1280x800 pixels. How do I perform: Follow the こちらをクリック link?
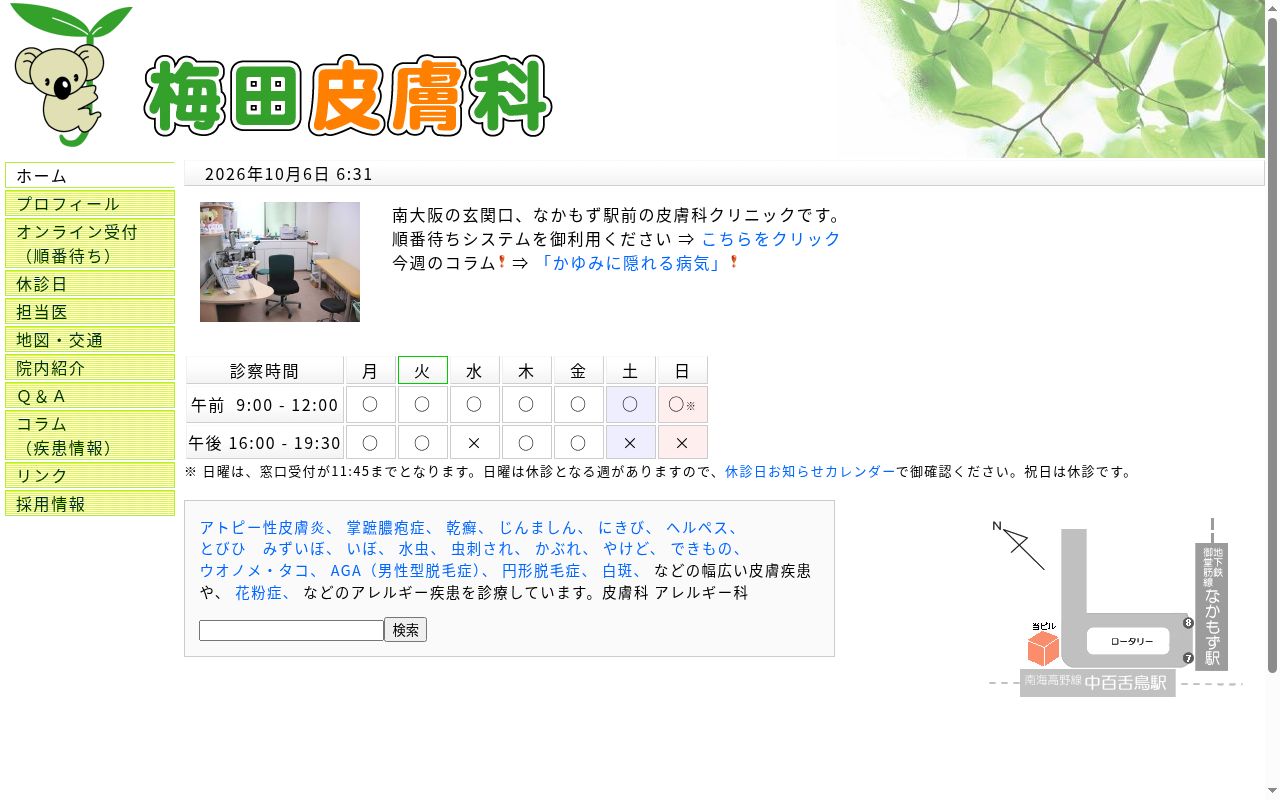coord(771,239)
